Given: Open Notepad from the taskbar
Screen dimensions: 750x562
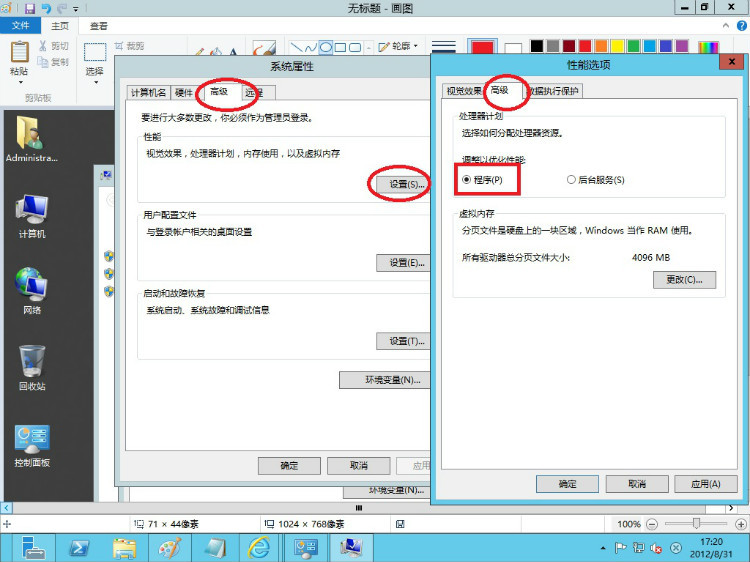Looking at the screenshot, I should [x=214, y=548].
